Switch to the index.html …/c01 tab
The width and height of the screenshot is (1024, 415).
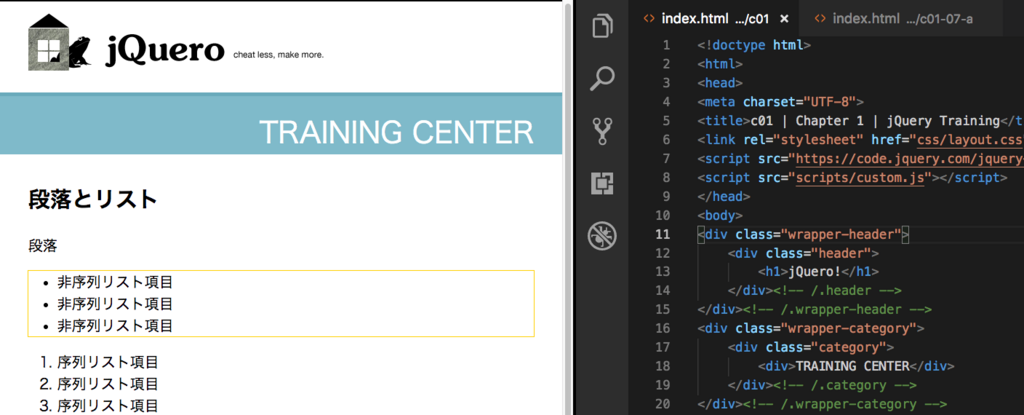coord(716,18)
